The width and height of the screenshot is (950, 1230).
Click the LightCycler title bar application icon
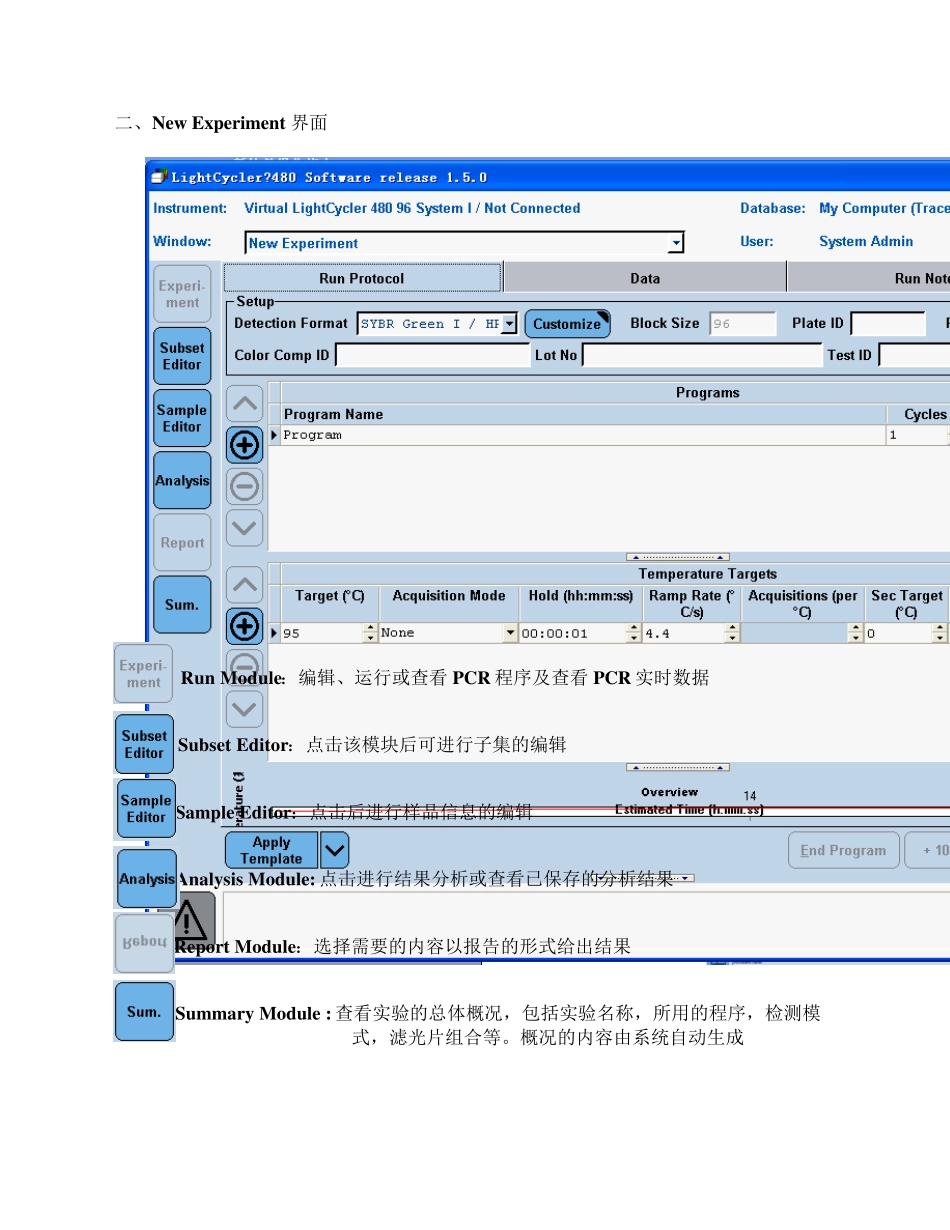click(158, 178)
